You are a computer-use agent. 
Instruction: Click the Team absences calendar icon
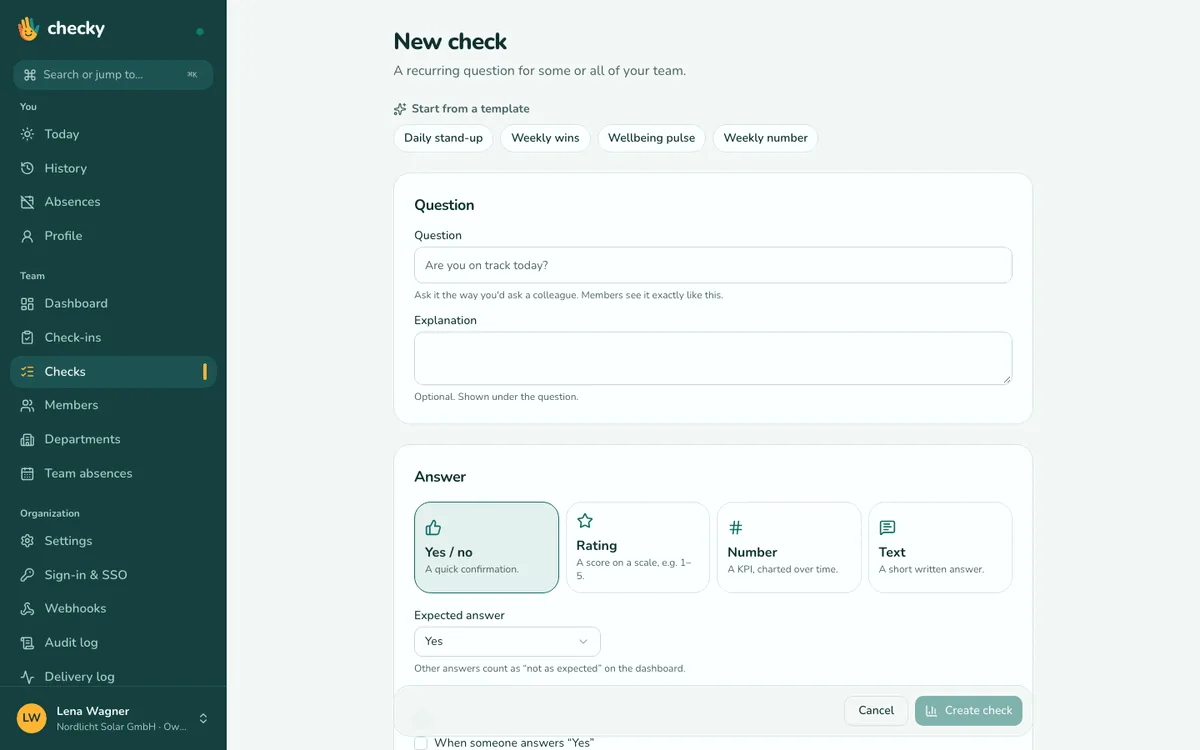coord(27,473)
